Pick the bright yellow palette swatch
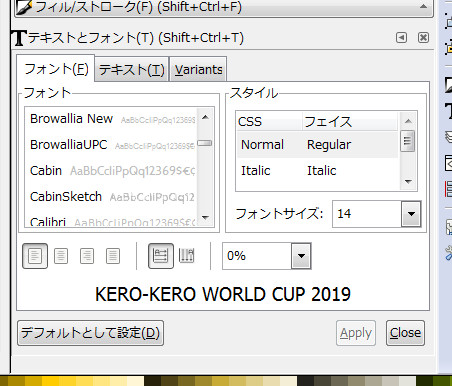This screenshot has width=452, height=386. pos(50,381)
